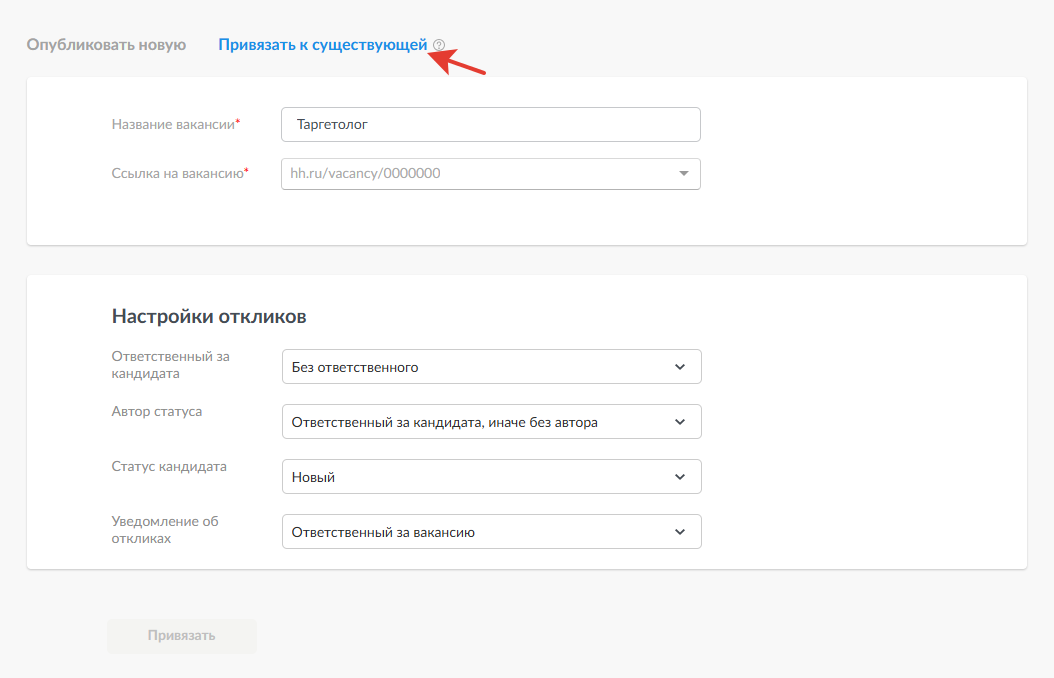Click the help question mark icon beside Привязать к существующей

[x=439, y=45]
